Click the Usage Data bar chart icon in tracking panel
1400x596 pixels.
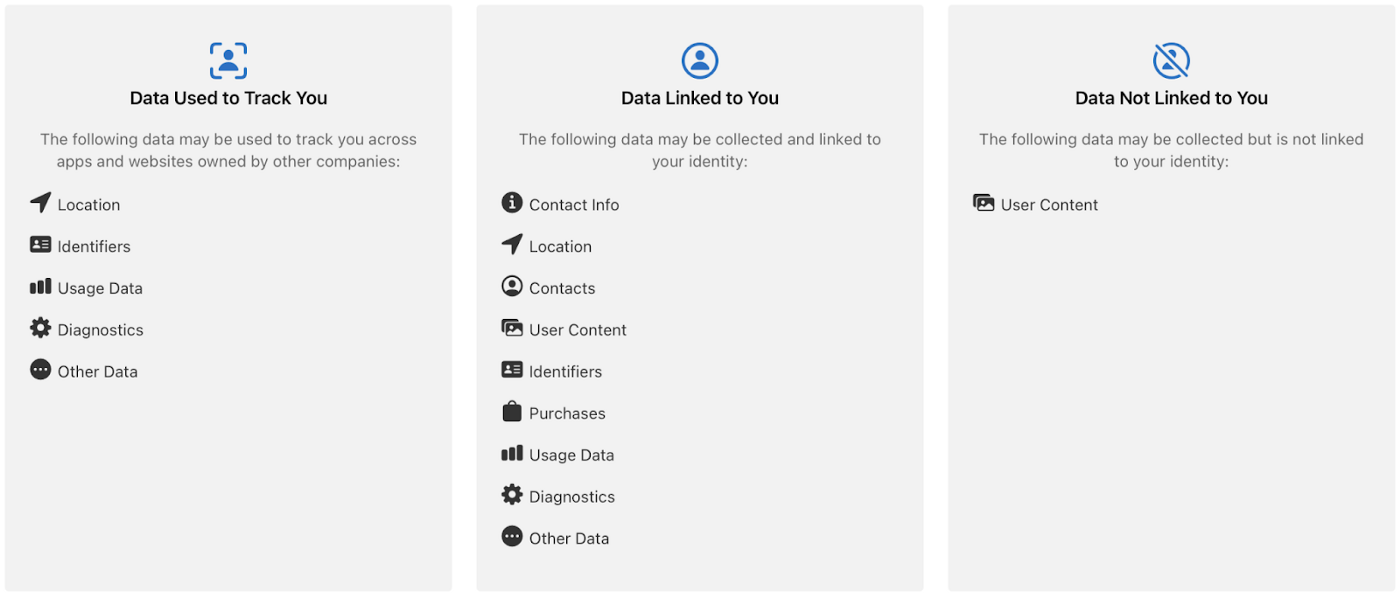(x=40, y=287)
